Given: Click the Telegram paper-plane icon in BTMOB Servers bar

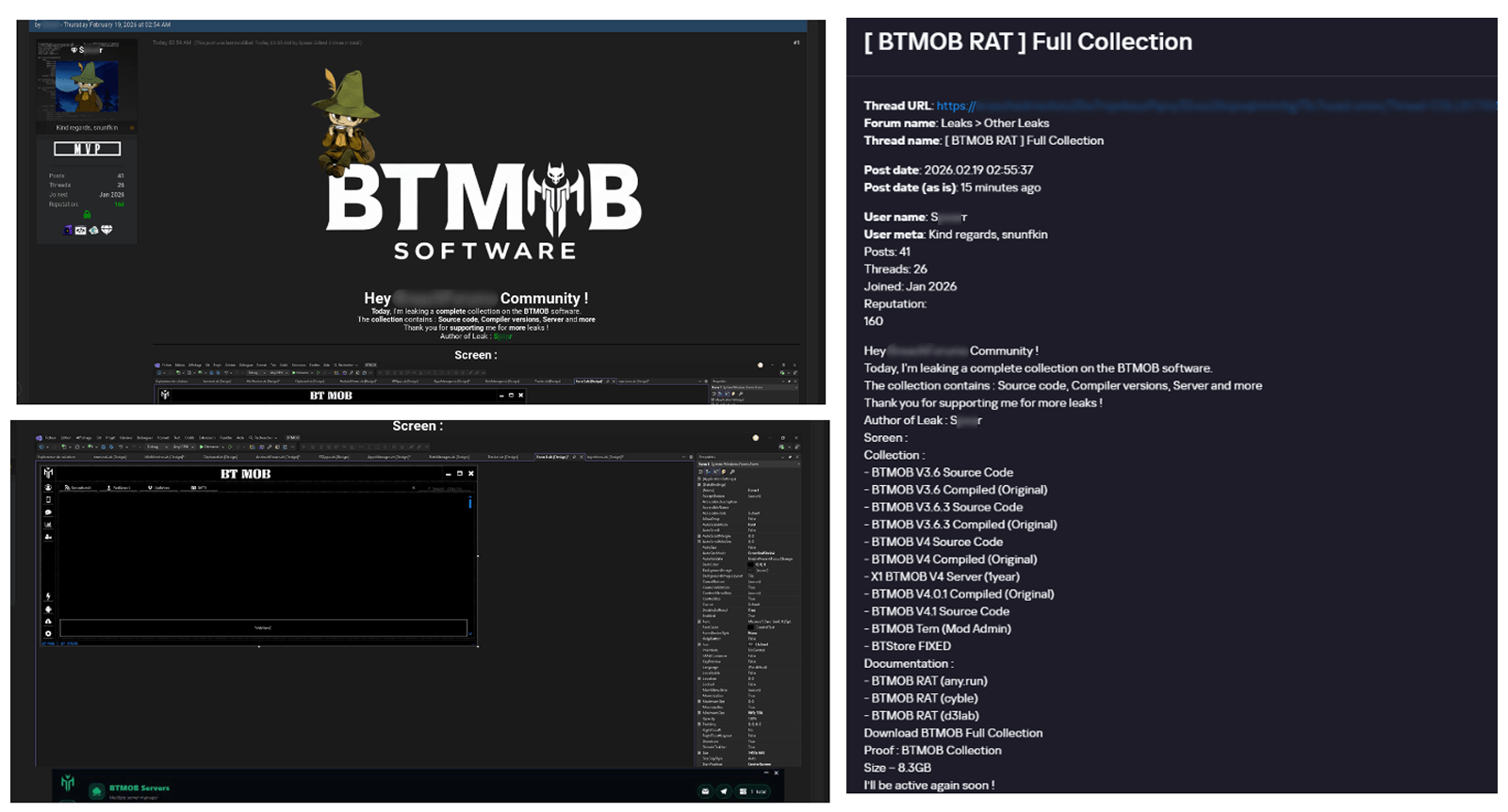Looking at the screenshot, I should point(724,791).
